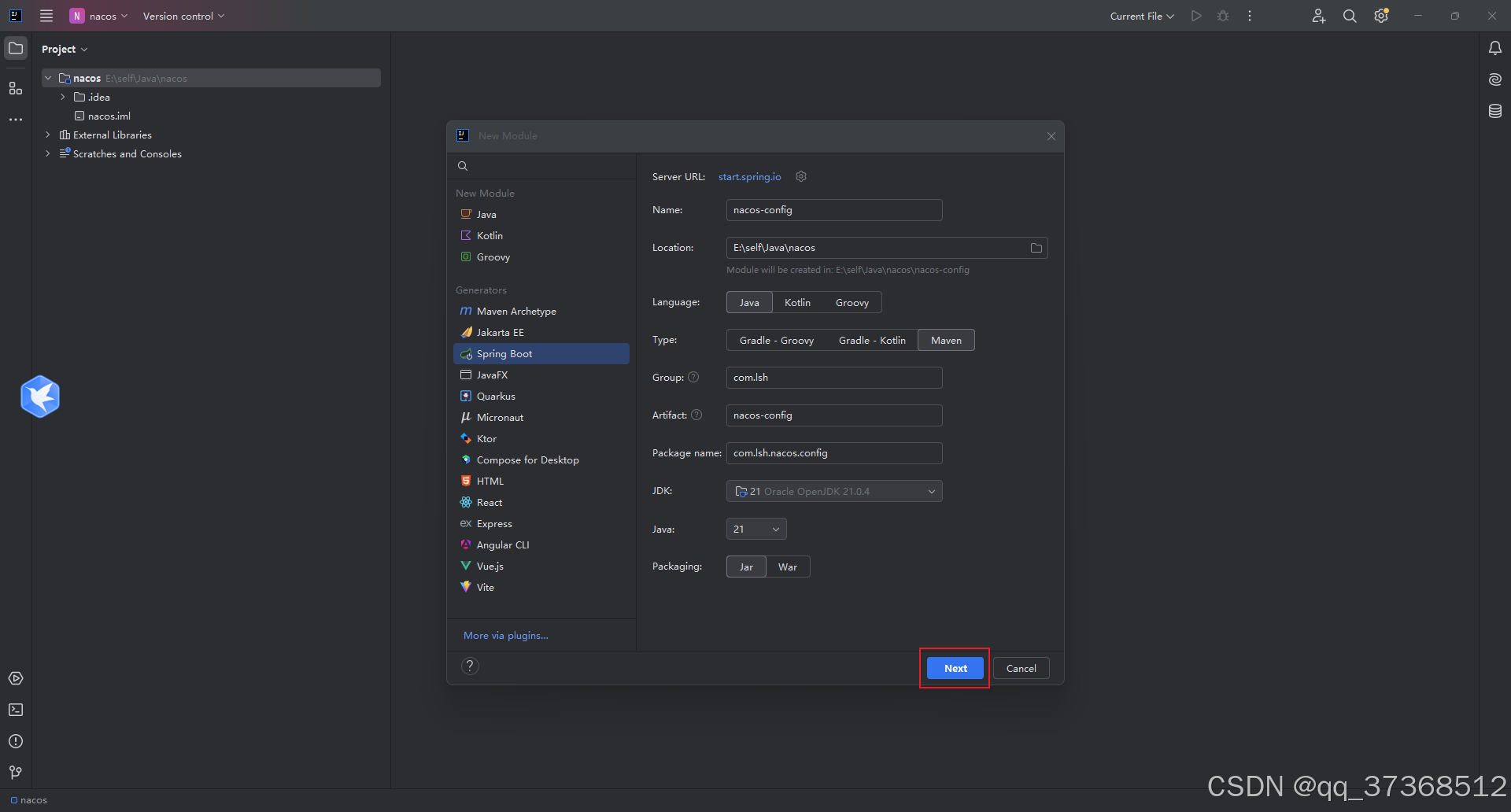Screen dimensions: 1511x812
Task: Open the Terminal tool window
Action: (x=16, y=710)
